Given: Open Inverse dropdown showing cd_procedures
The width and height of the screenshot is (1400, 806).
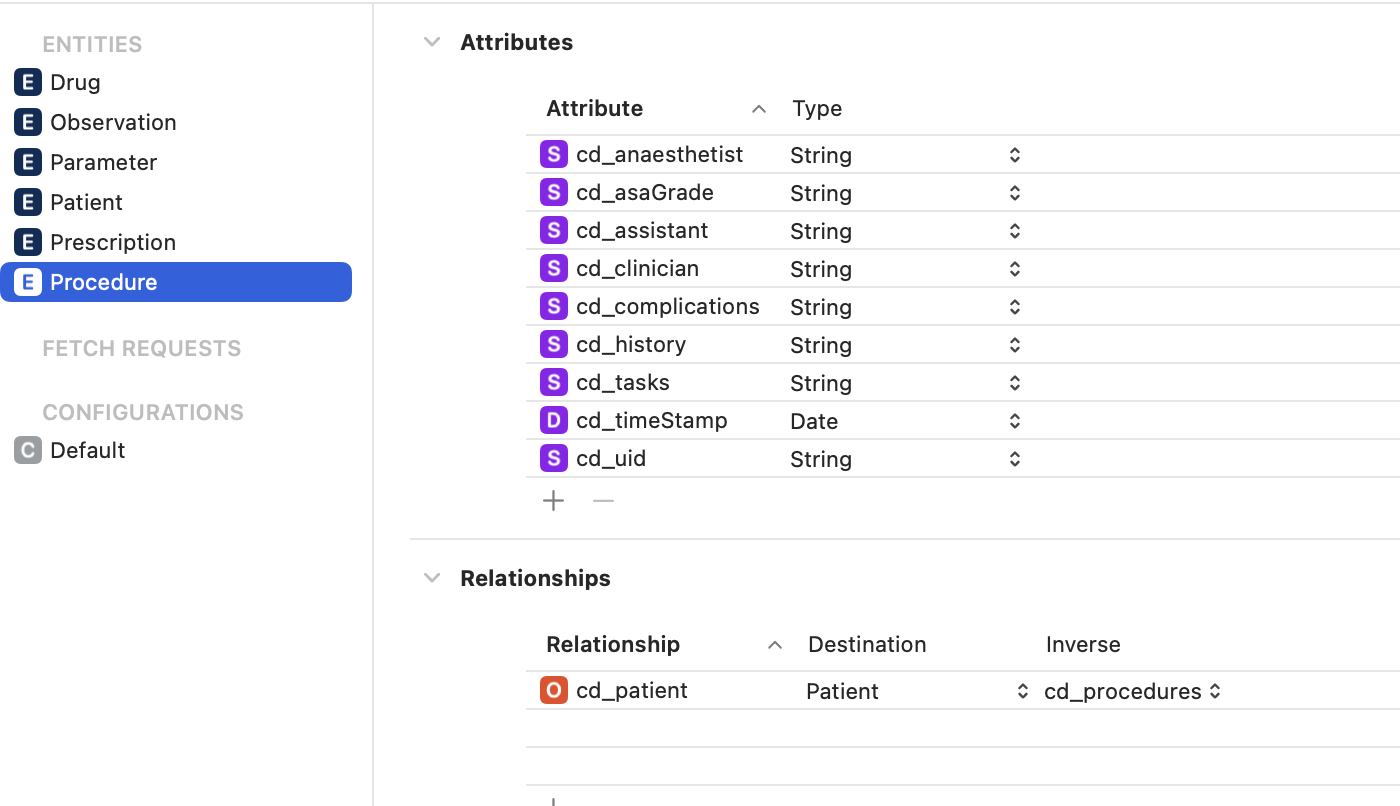Looking at the screenshot, I should click(1215, 691).
